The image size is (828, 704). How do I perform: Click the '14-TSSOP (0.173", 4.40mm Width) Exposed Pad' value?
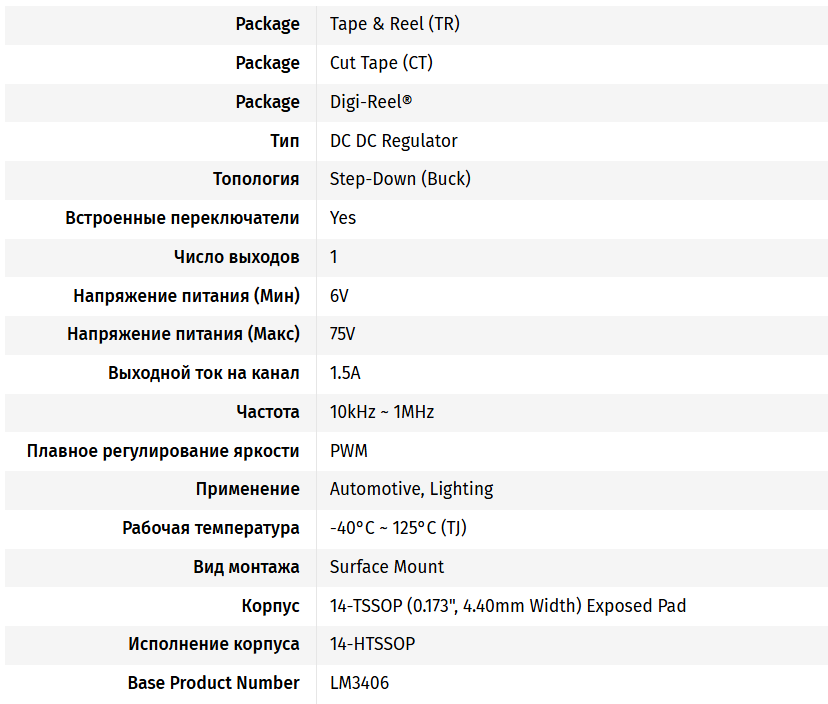(508, 606)
